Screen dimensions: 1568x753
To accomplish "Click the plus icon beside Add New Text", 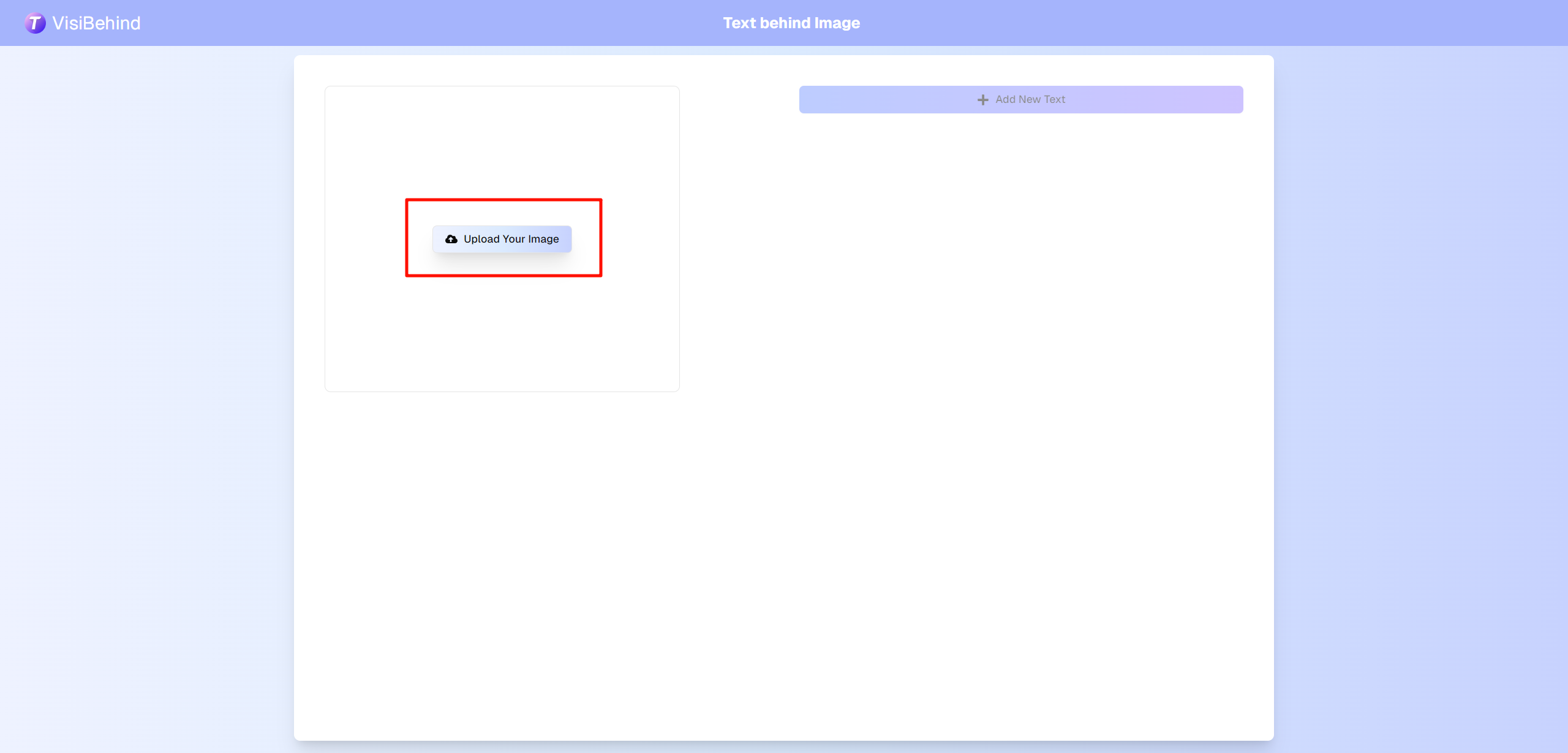I will (982, 100).
